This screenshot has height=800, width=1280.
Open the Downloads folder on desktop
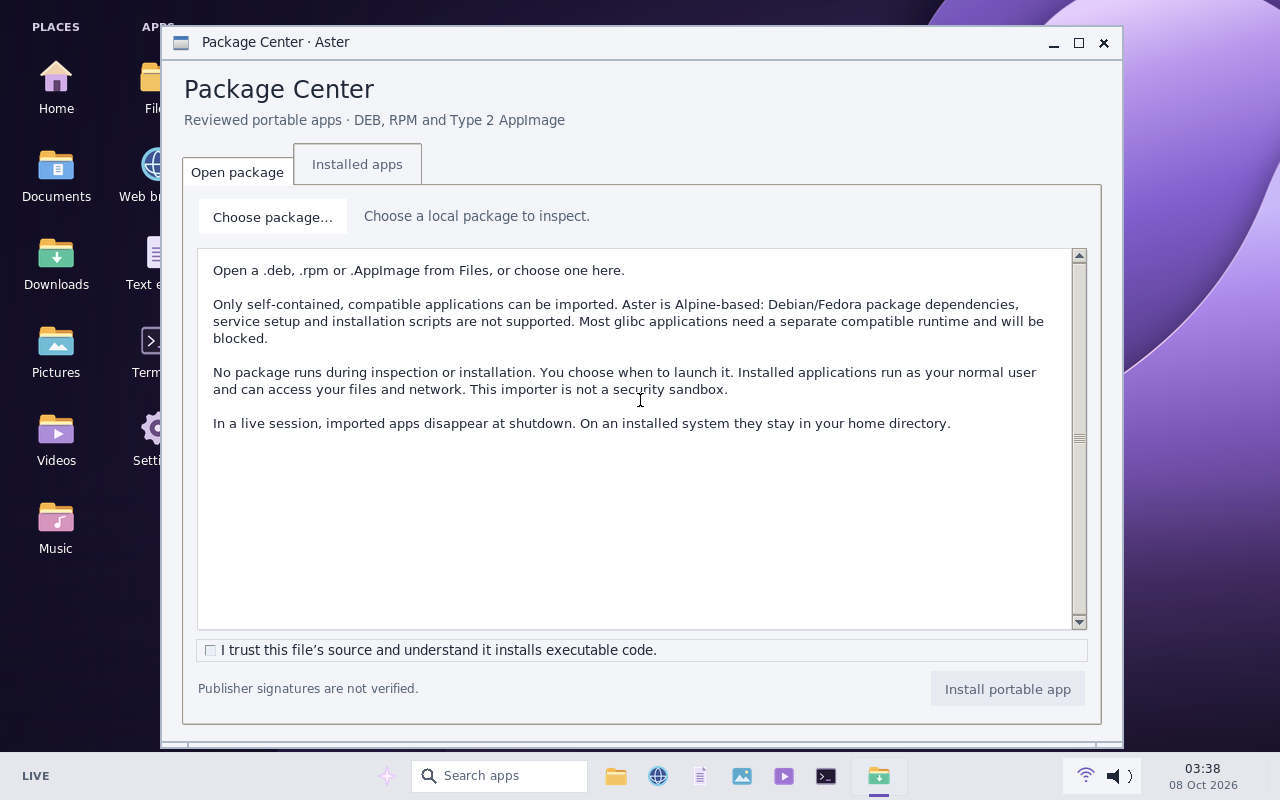56,264
